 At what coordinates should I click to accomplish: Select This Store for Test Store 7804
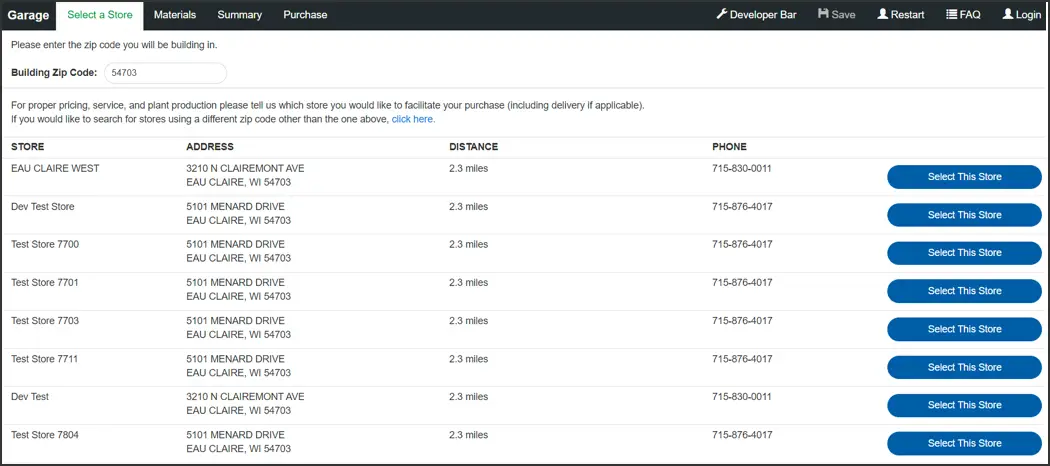click(x=964, y=443)
